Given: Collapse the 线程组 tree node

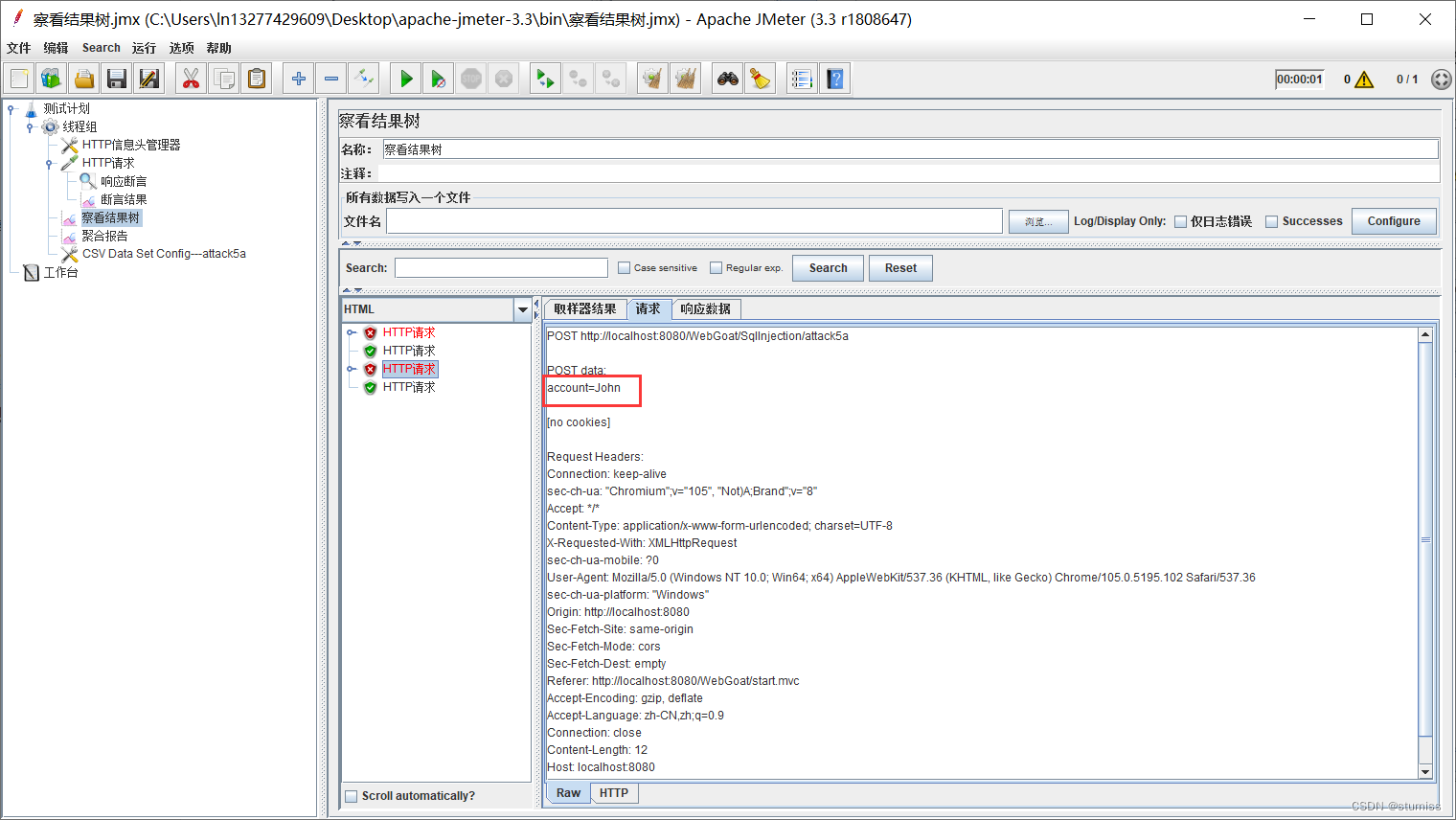Looking at the screenshot, I should (30, 127).
